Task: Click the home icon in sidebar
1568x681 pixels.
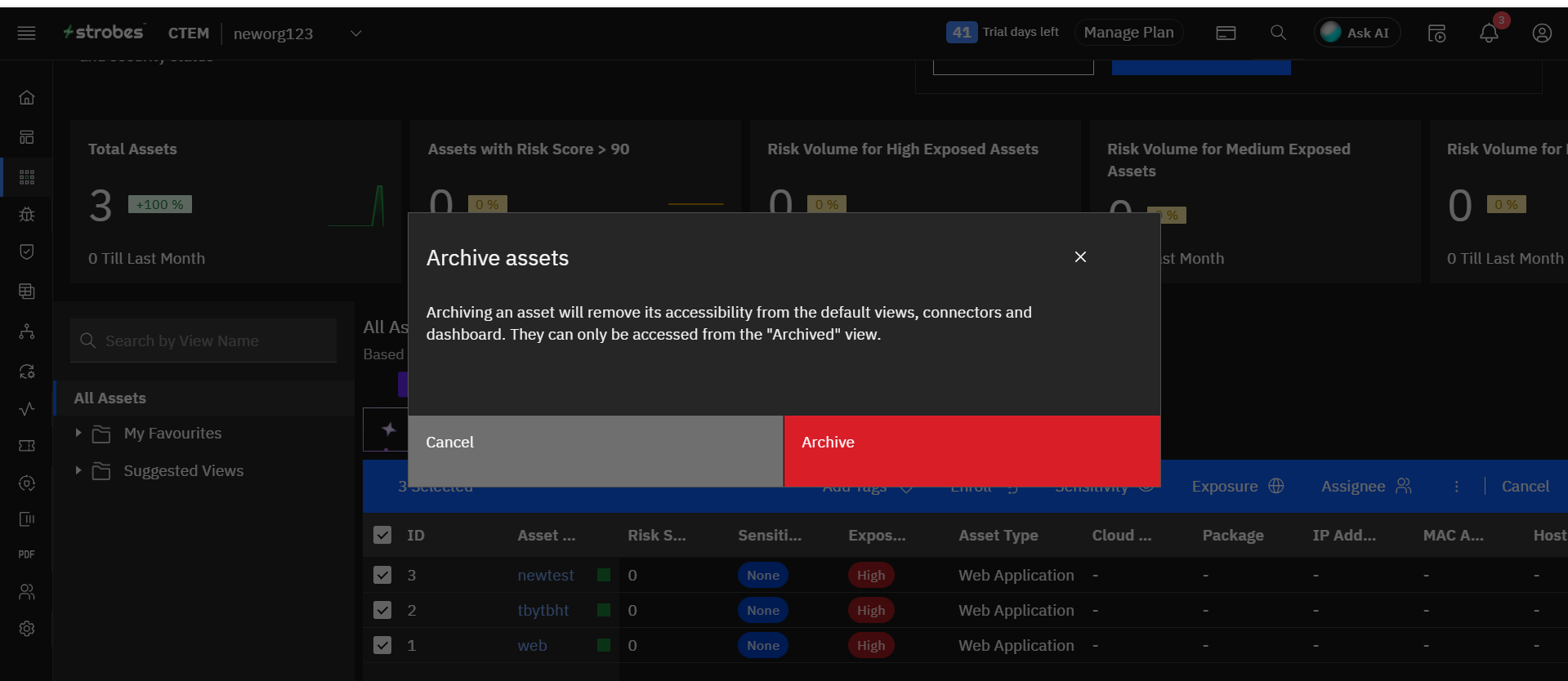Action: pyautogui.click(x=27, y=98)
